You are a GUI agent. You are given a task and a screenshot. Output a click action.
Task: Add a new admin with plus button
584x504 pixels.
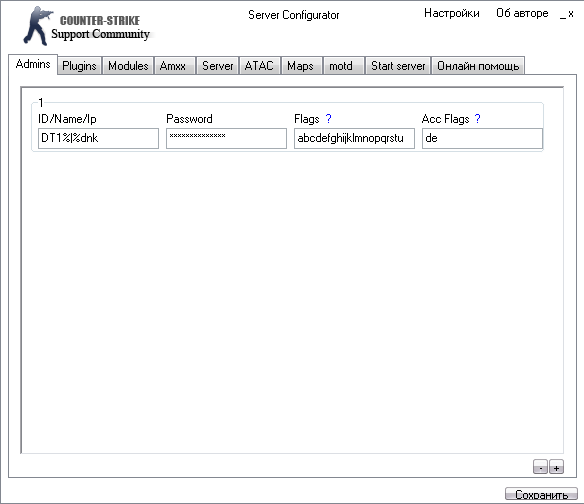(556, 467)
